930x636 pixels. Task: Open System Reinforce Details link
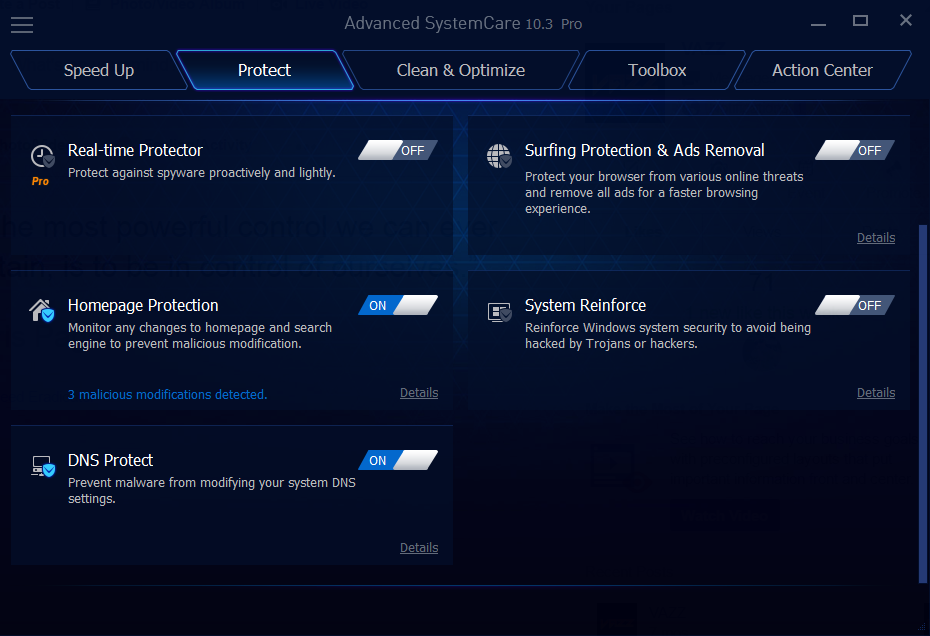click(876, 393)
